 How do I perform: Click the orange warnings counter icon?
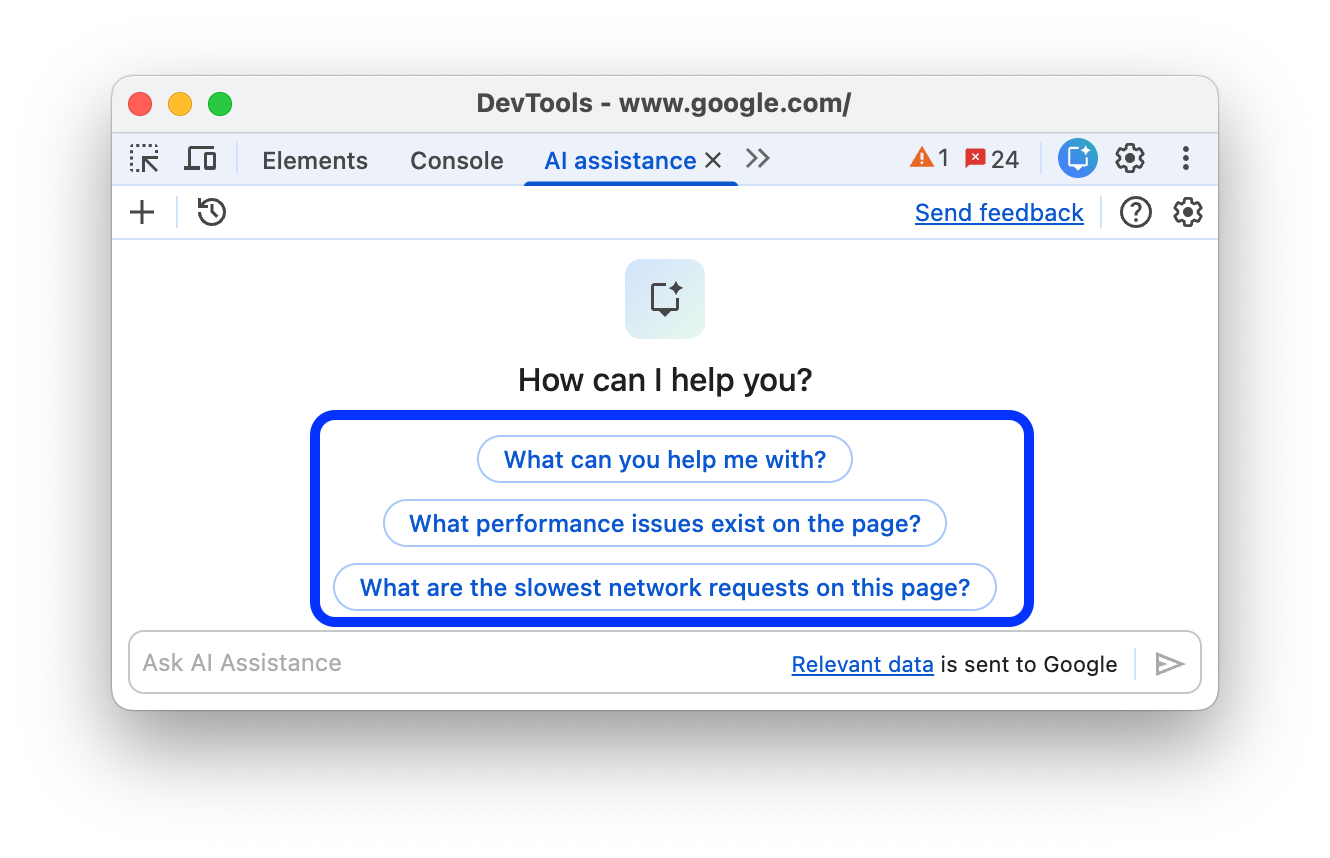pos(929,159)
